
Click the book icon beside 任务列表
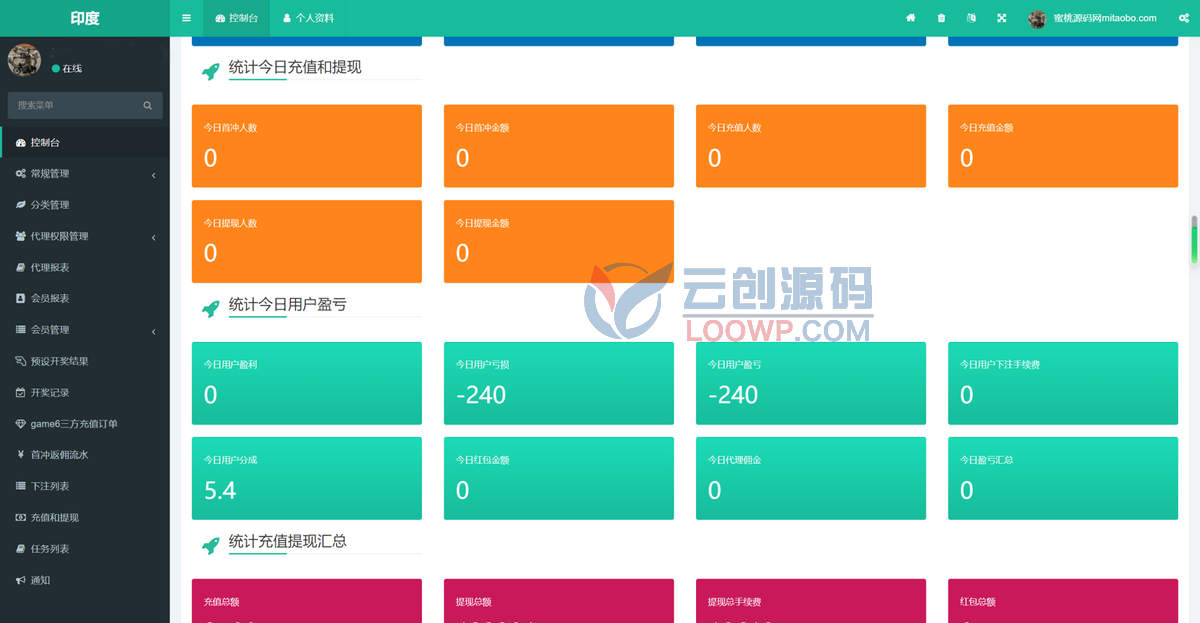pyautogui.click(x=21, y=549)
